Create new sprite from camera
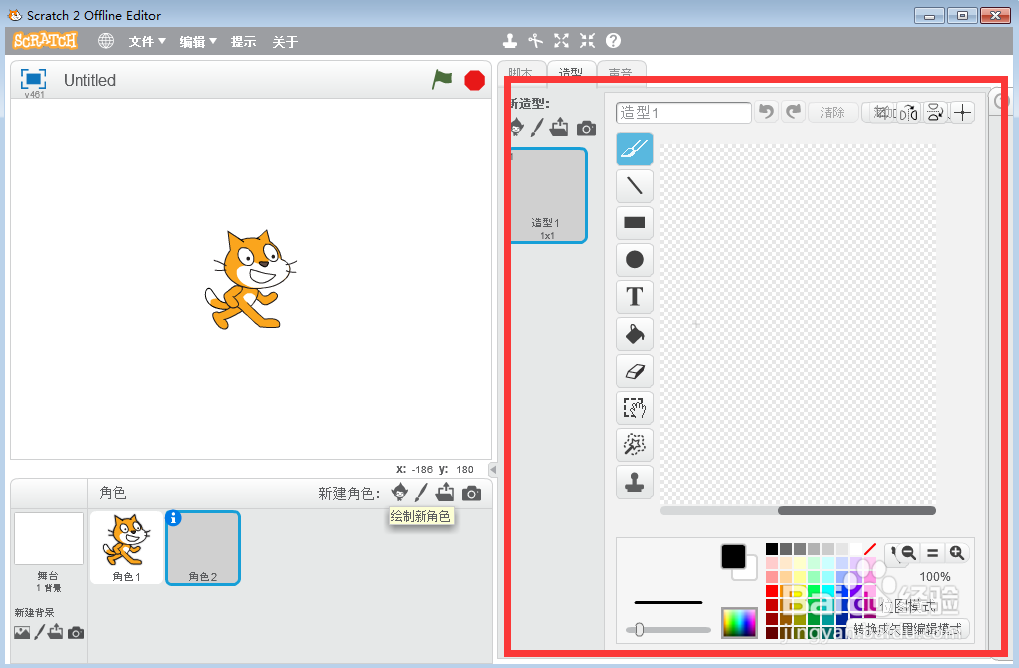 coord(472,494)
